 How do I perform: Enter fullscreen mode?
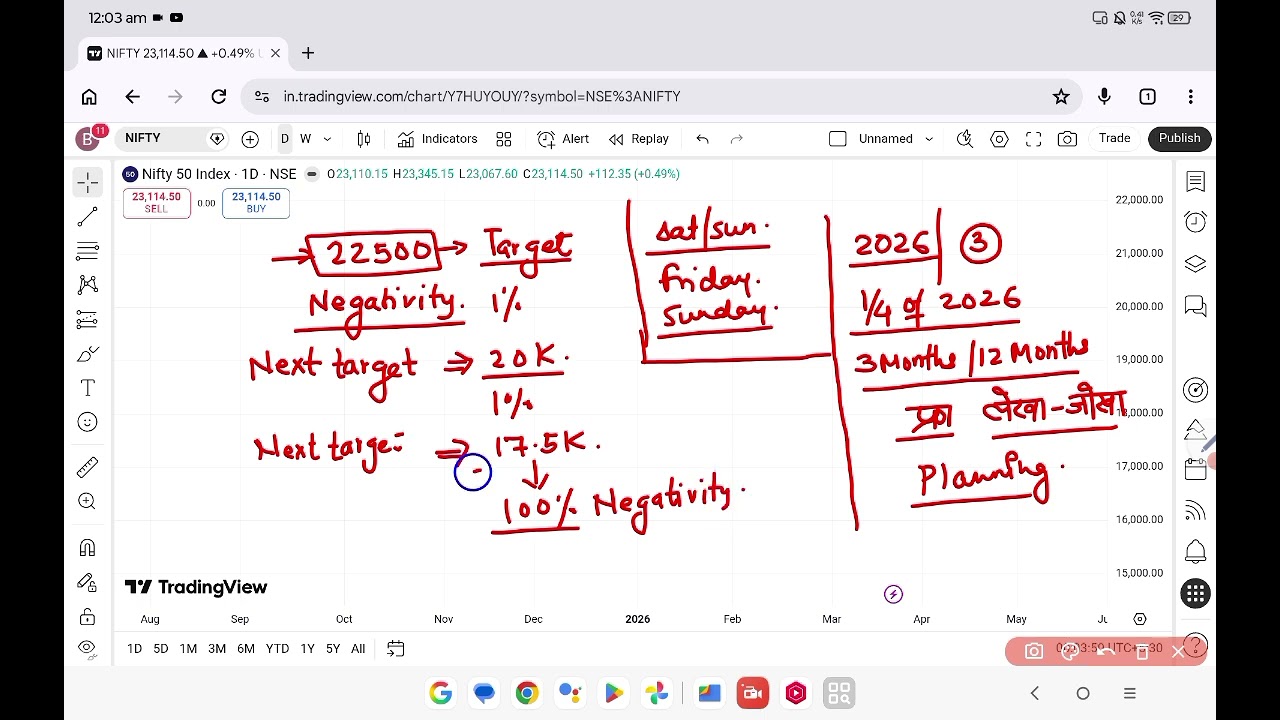[x=1034, y=139]
